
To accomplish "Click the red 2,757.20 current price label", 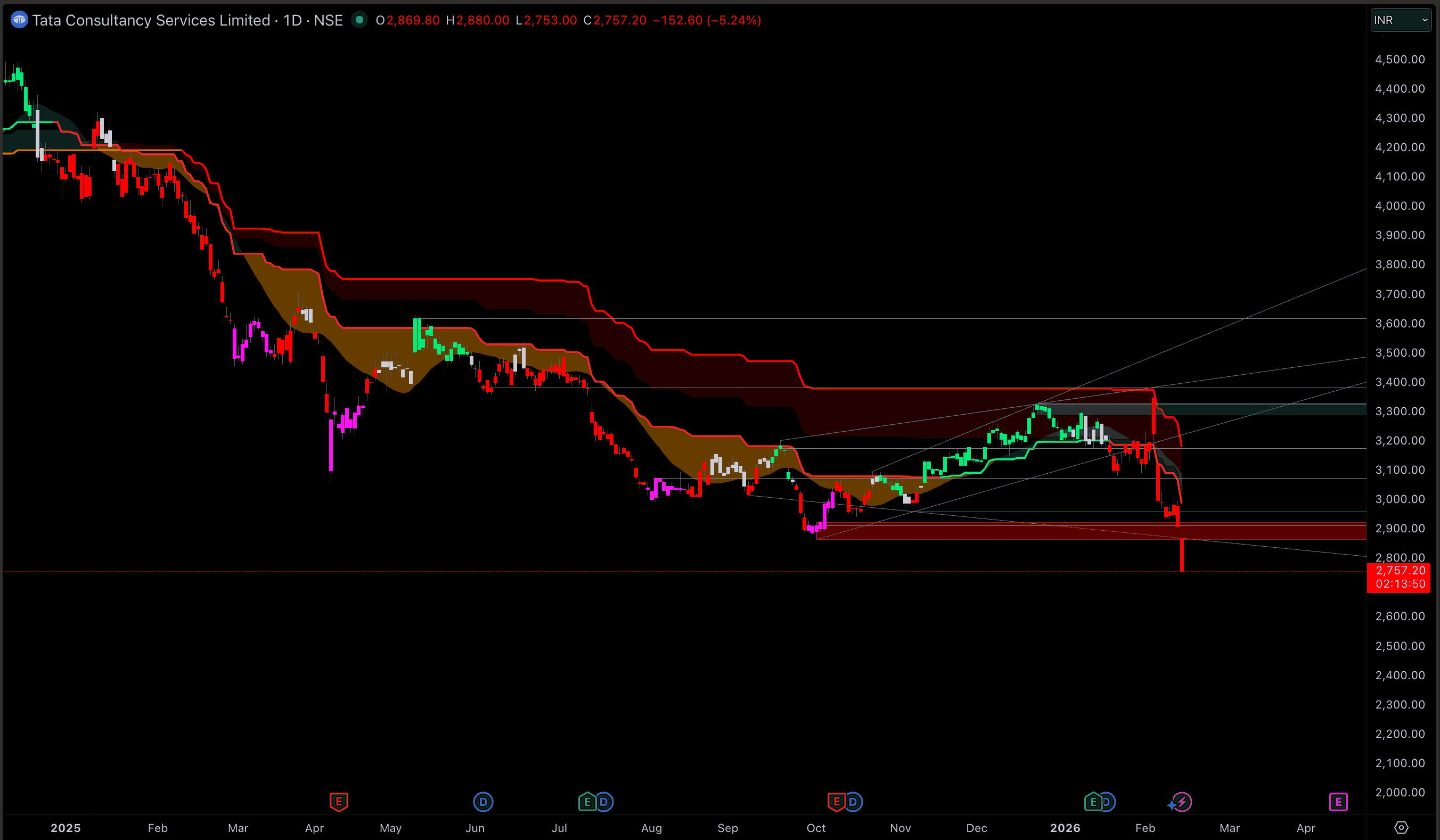I will pyautogui.click(x=1400, y=571).
